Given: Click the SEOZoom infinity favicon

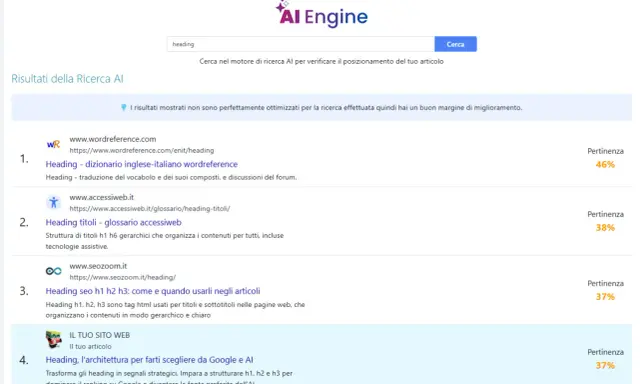Looking at the screenshot, I should [53, 271].
